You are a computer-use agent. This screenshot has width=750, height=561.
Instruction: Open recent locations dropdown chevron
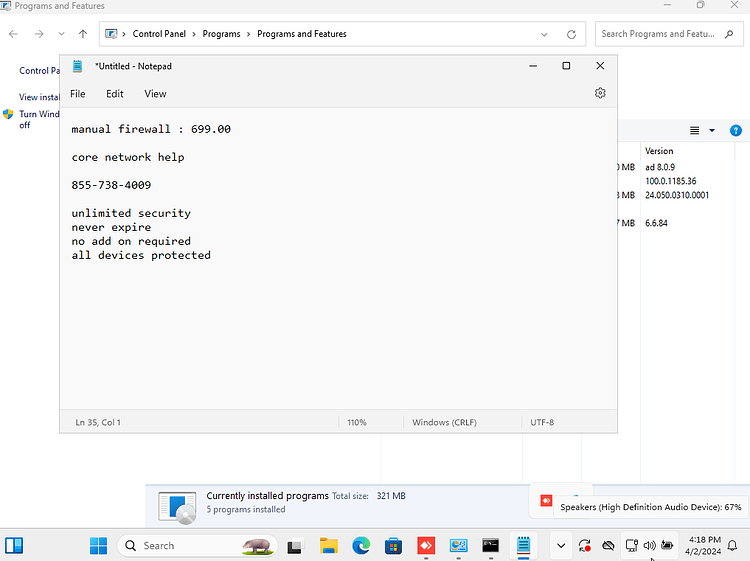(x=61, y=34)
